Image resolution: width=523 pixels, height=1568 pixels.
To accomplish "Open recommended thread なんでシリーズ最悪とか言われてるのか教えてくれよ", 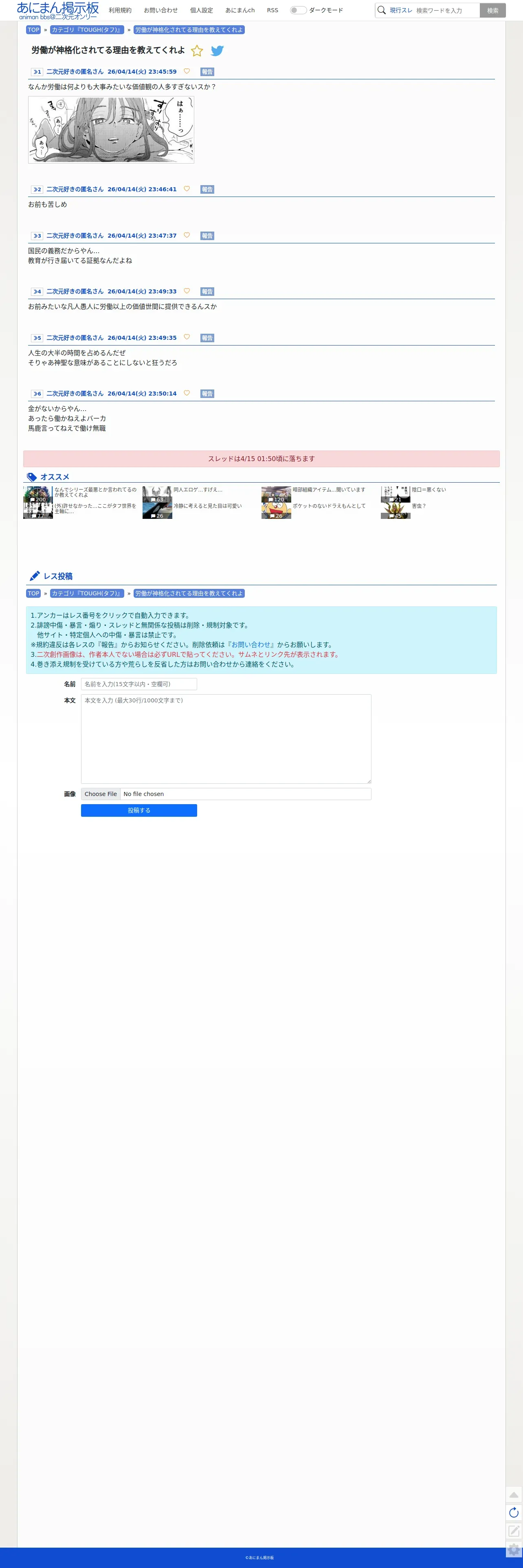I will pyautogui.click(x=96, y=492).
